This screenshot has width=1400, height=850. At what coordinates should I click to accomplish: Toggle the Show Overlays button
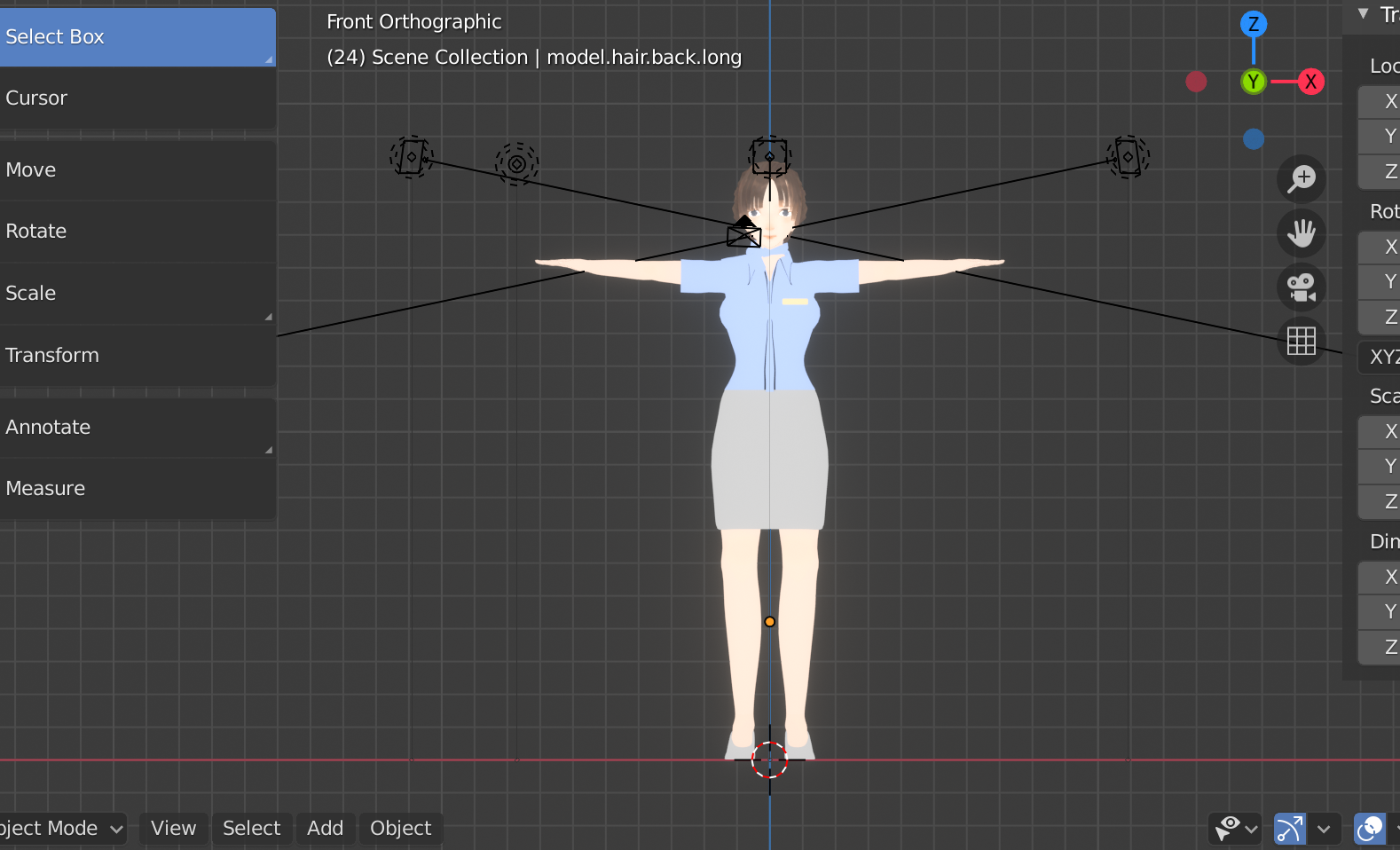[x=1369, y=829]
